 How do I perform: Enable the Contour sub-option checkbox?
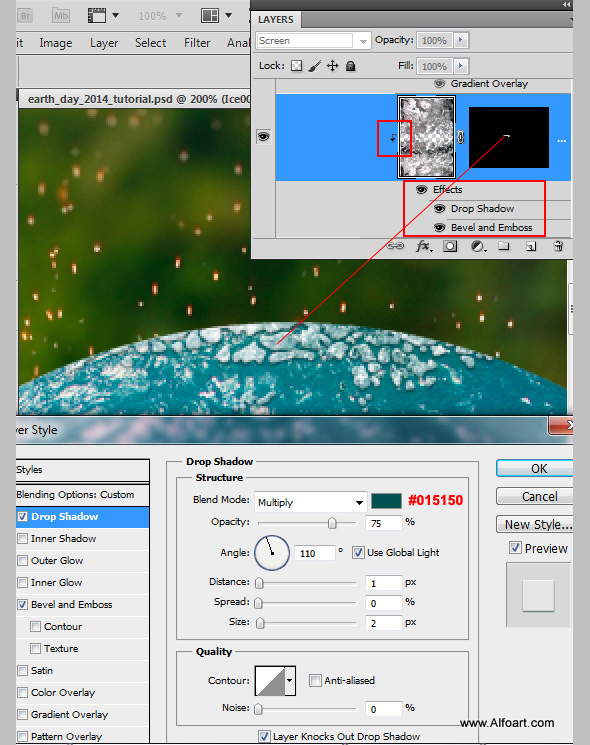[35, 626]
